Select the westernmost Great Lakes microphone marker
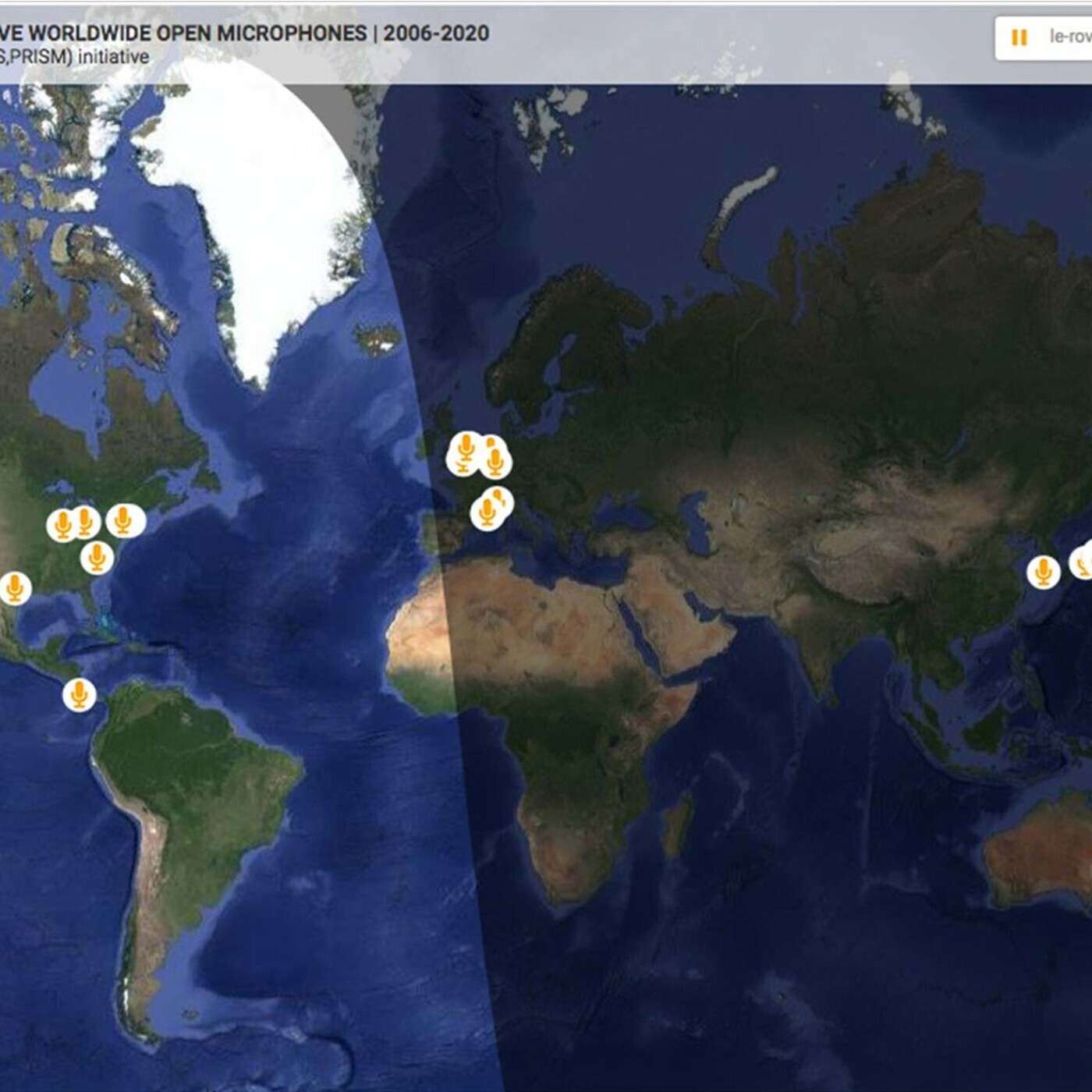This screenshot has width=1092, height=1092. pyautogui.click(x=62, y=525)
